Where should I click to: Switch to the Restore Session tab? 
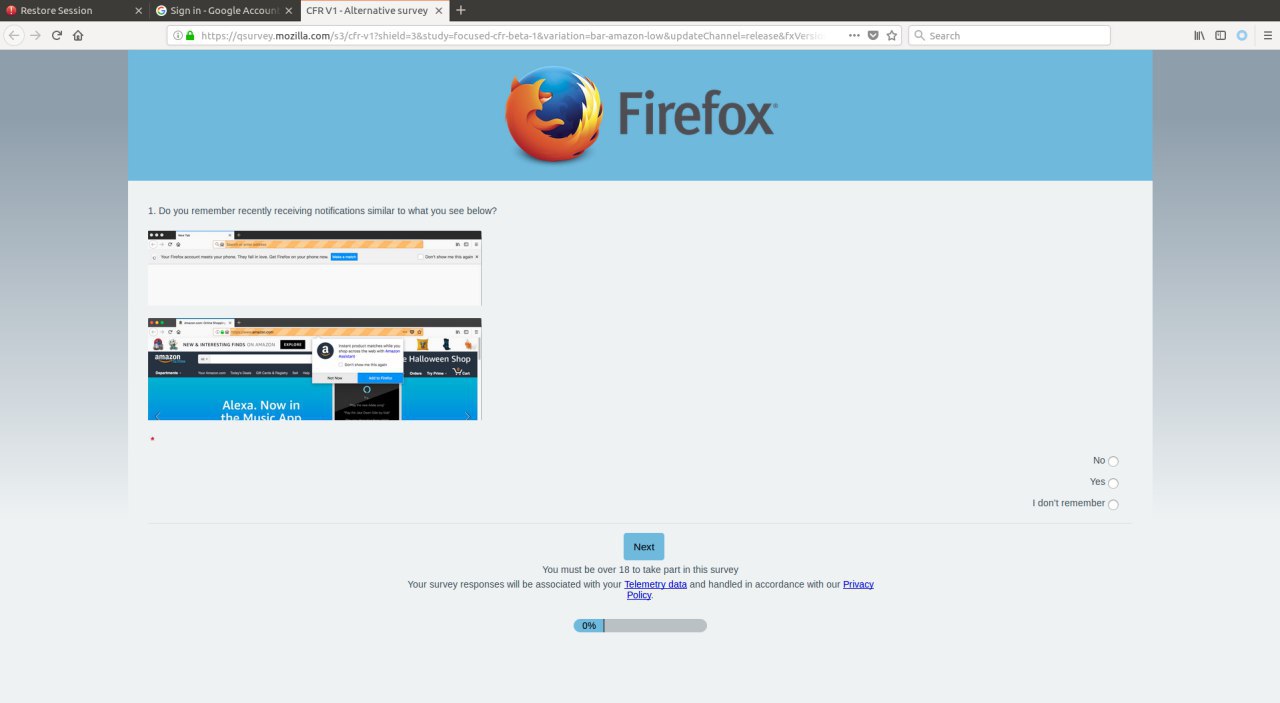(75, 10)
